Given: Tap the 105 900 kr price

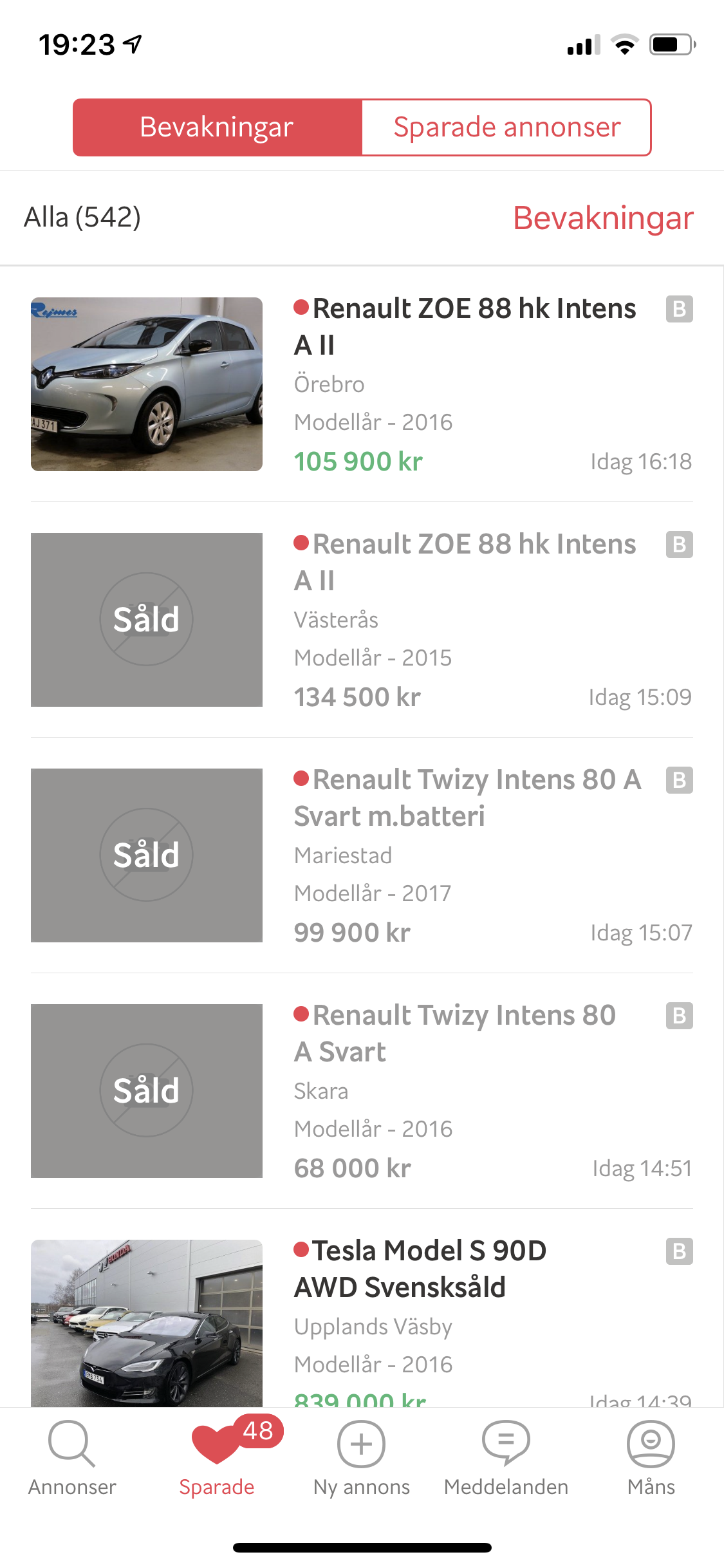Looking at the screenshot, I should coord(358,462).
